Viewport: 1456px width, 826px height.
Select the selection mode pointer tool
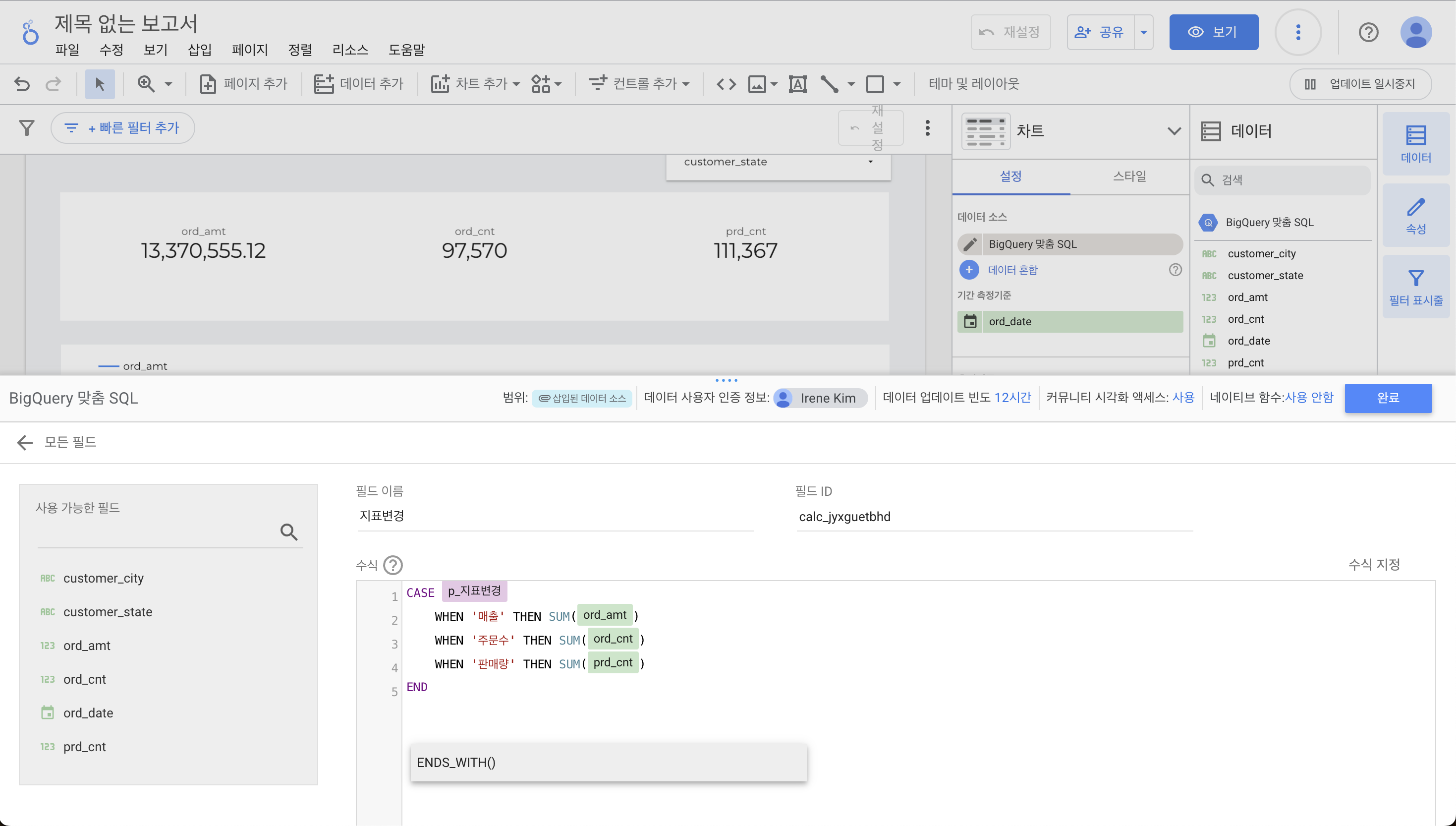pyautogui.click(x=100, y=84)
